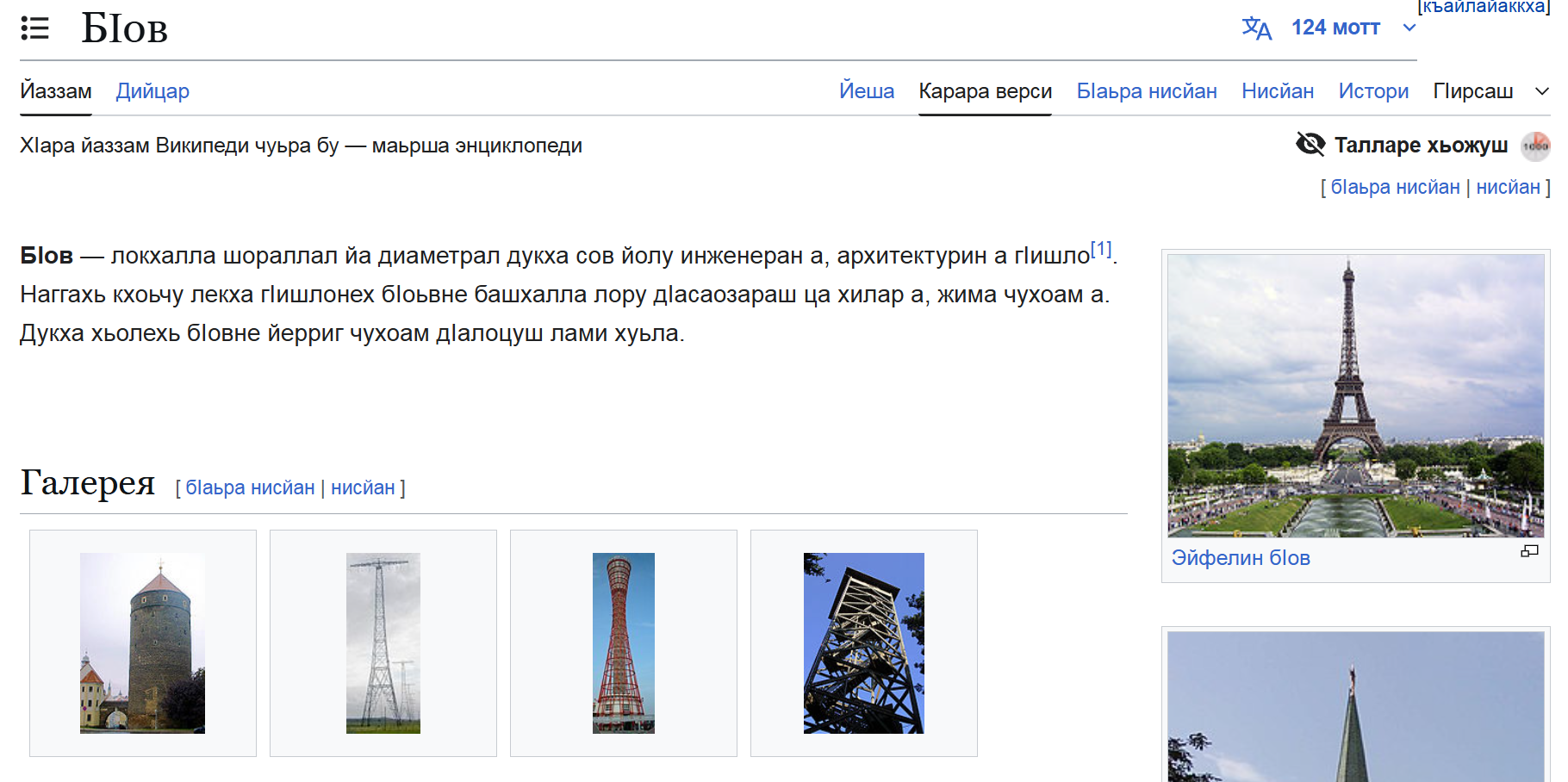Click the 1000 articles badge icon
The height and width of the screenshot is (782, 1568).
click(x=1534, y=146)
